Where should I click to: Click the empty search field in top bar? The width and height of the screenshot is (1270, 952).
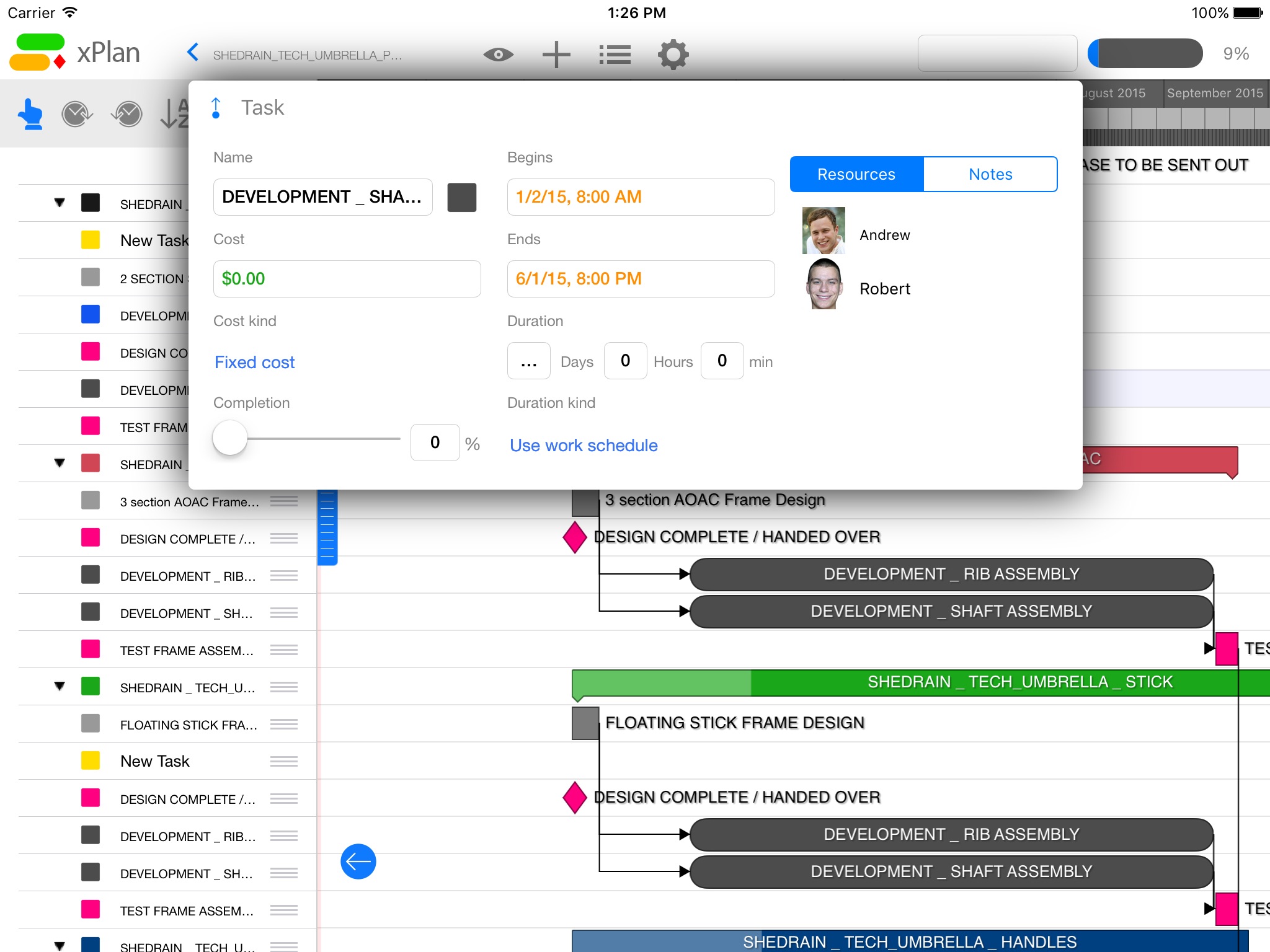pos(997,53)
